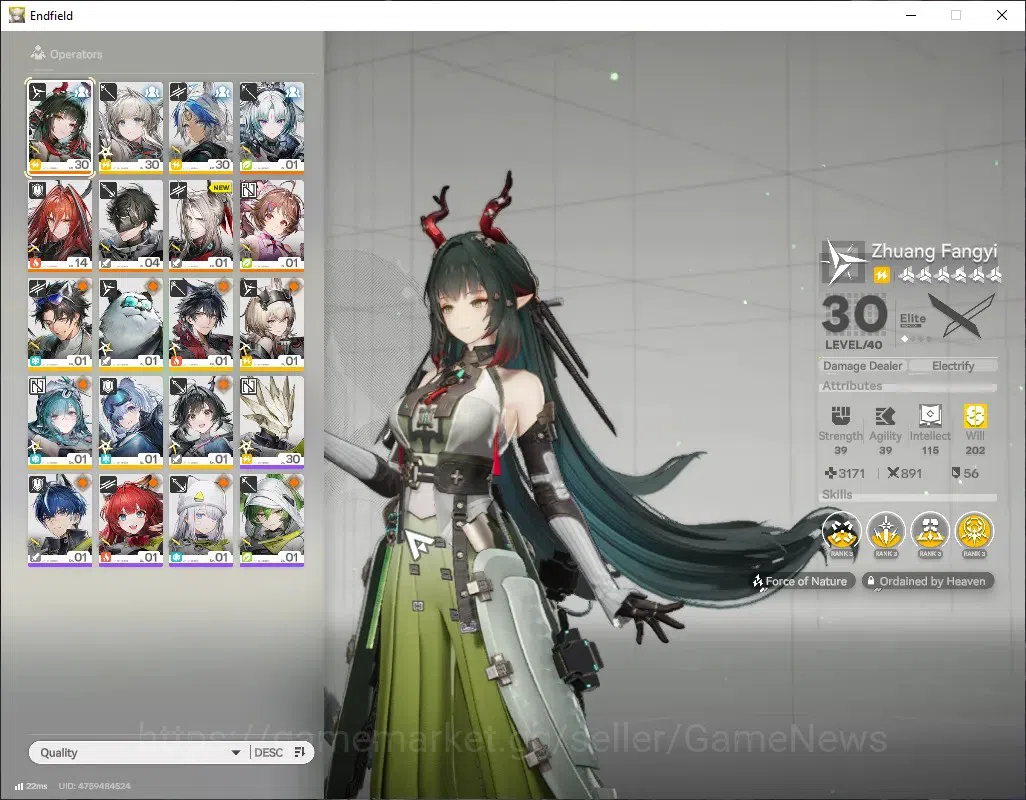Click the Agility boot icon
The image size is (1026, 800).
tap(885, 415)
